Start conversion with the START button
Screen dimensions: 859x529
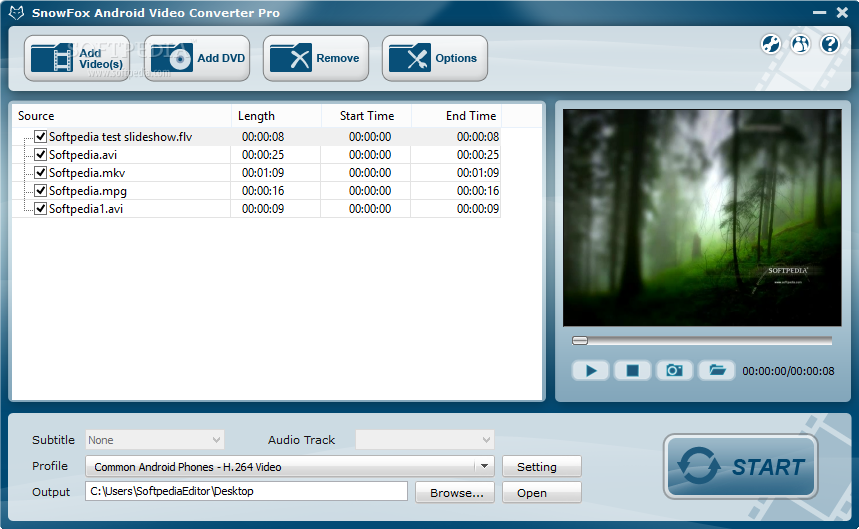click(x=741, y=467)
